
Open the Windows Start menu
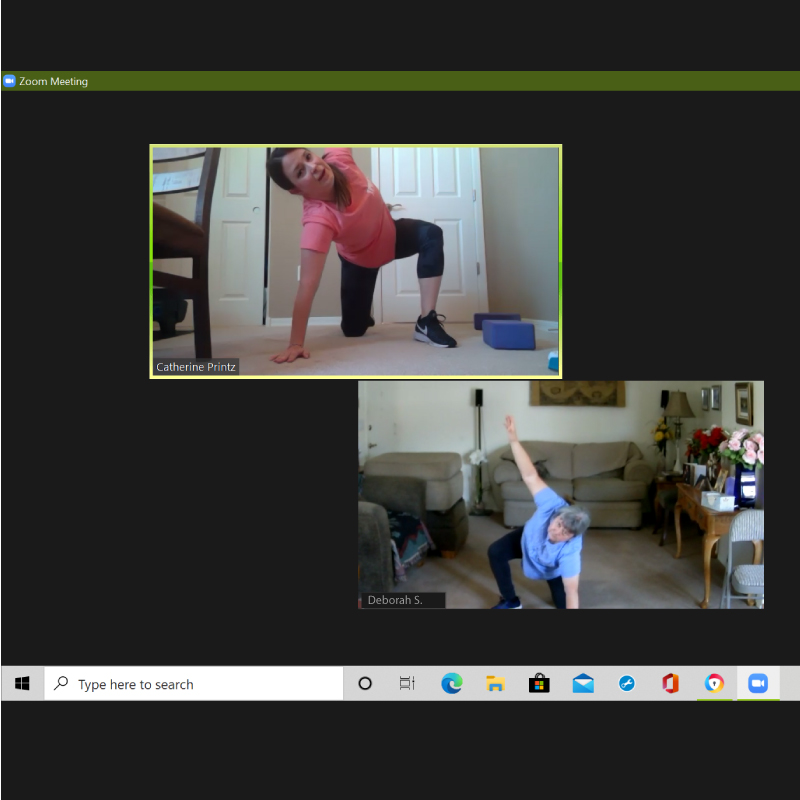21,683
